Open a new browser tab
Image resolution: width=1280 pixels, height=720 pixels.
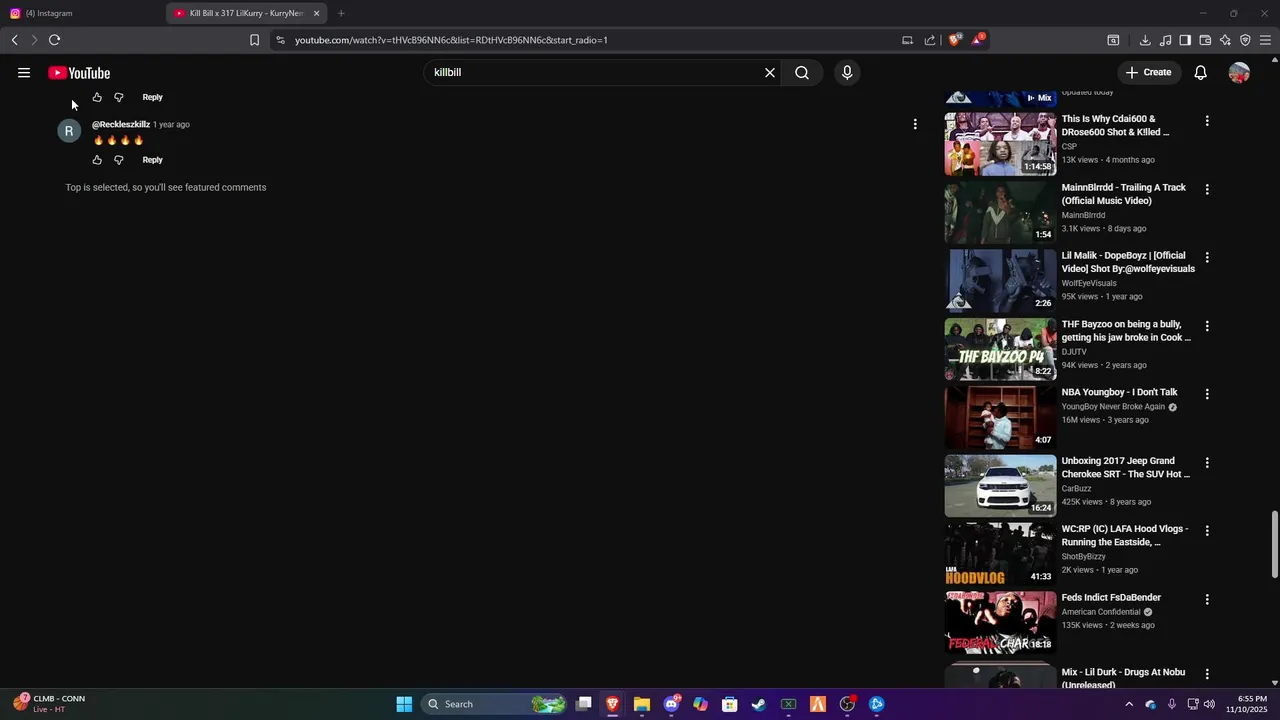[x=341, y=13]
